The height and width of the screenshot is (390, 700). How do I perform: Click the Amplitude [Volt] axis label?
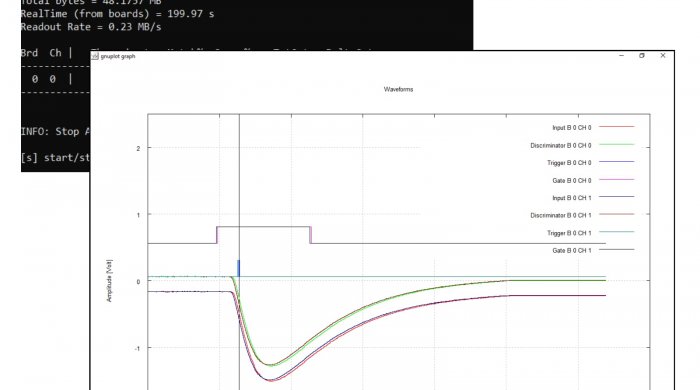tap(109, 281)
